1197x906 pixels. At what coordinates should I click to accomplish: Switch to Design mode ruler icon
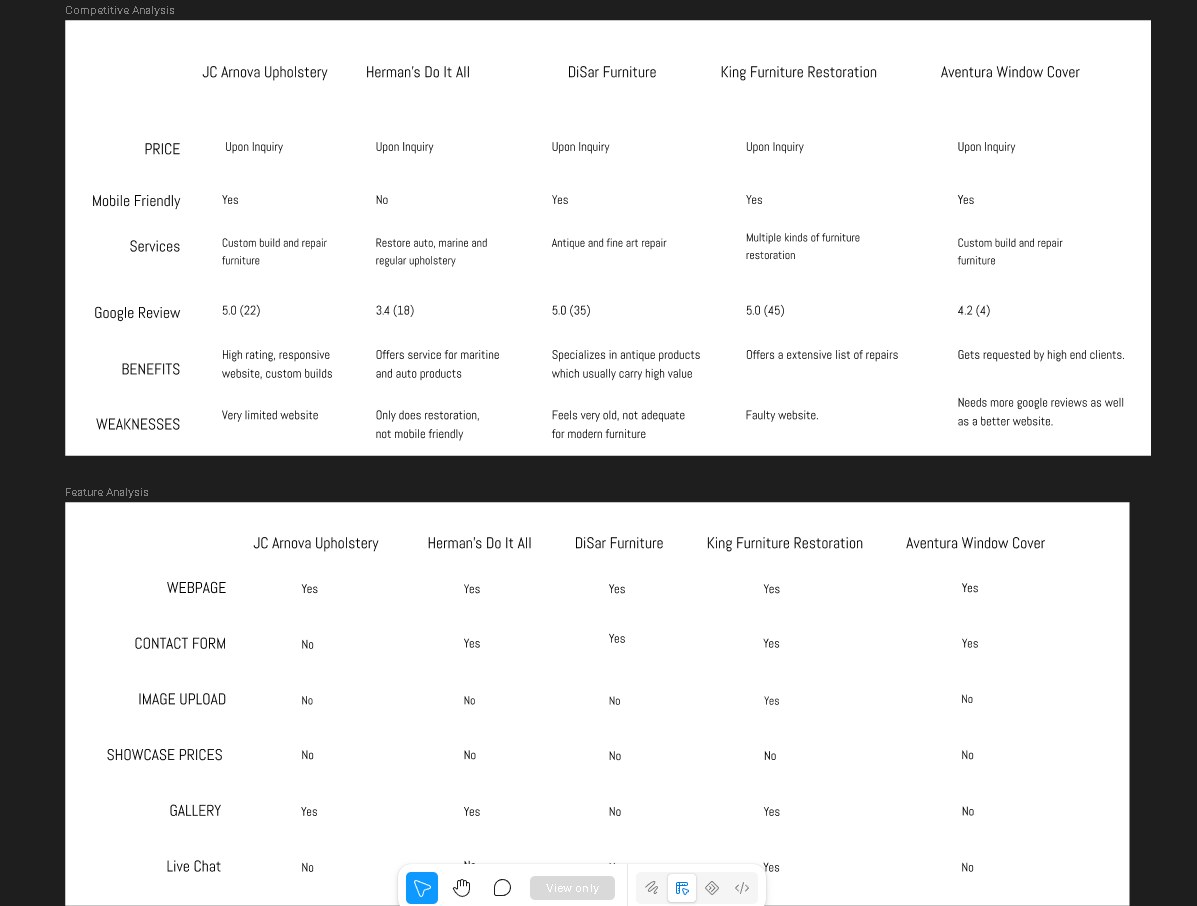click(682, 888)
